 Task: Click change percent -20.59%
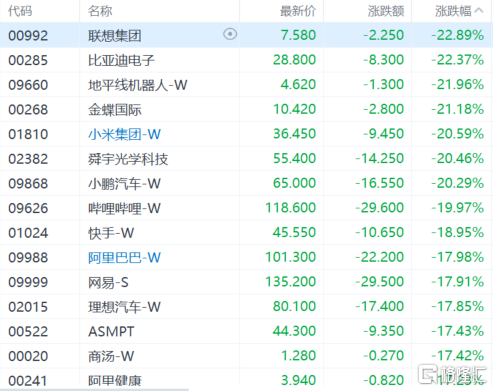458,134
